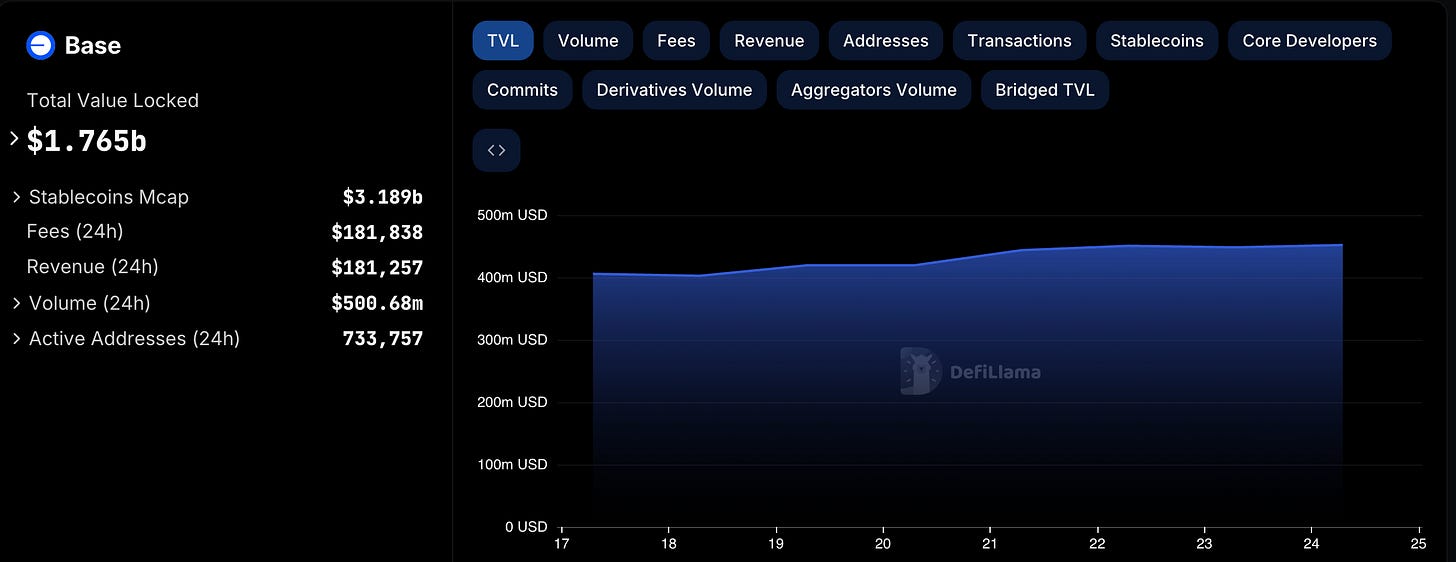
Task: Click the 100m USD axis label
Action: (510, 464)
